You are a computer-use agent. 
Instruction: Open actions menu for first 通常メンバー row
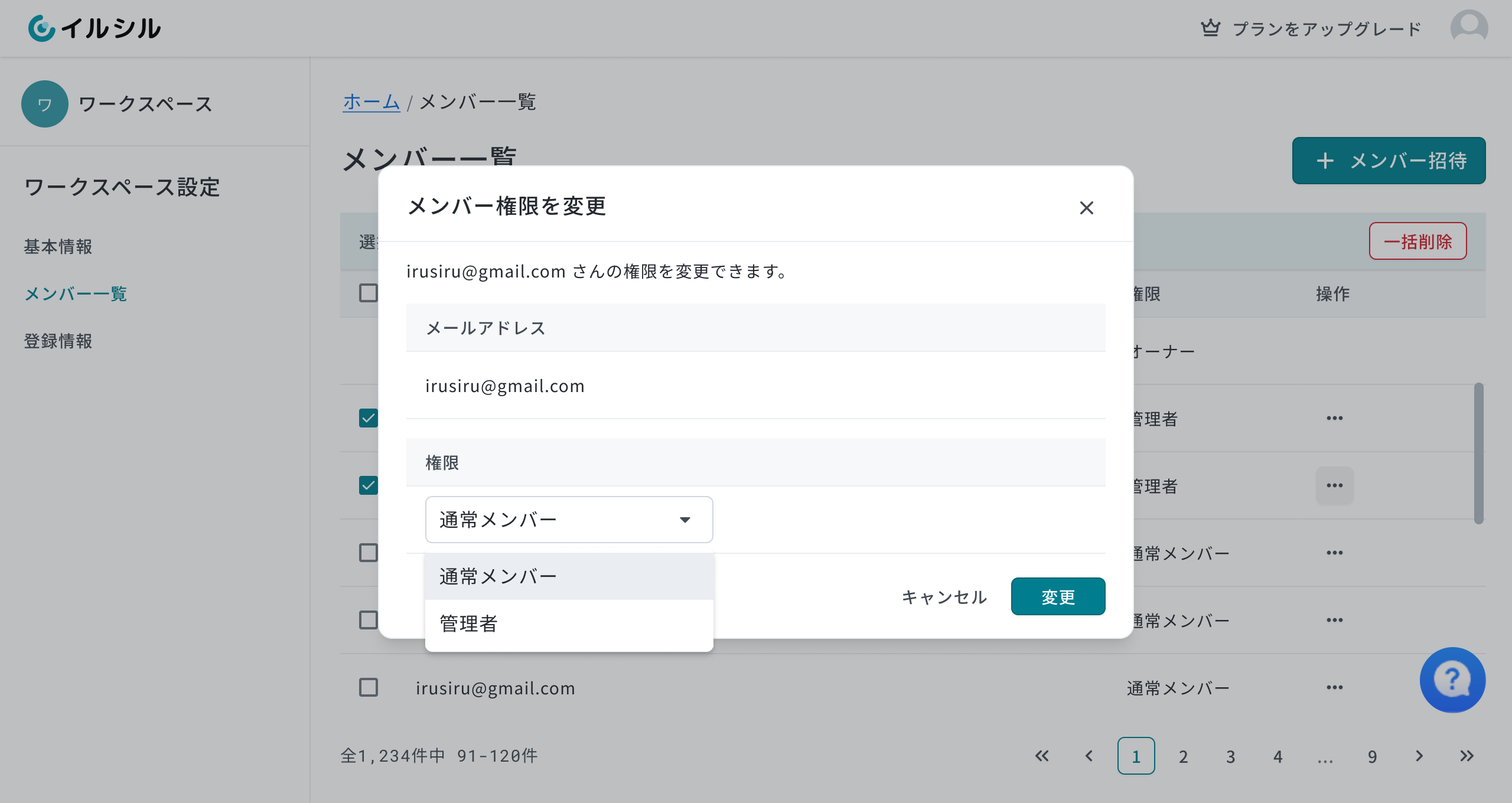(x=1334, y=553)
